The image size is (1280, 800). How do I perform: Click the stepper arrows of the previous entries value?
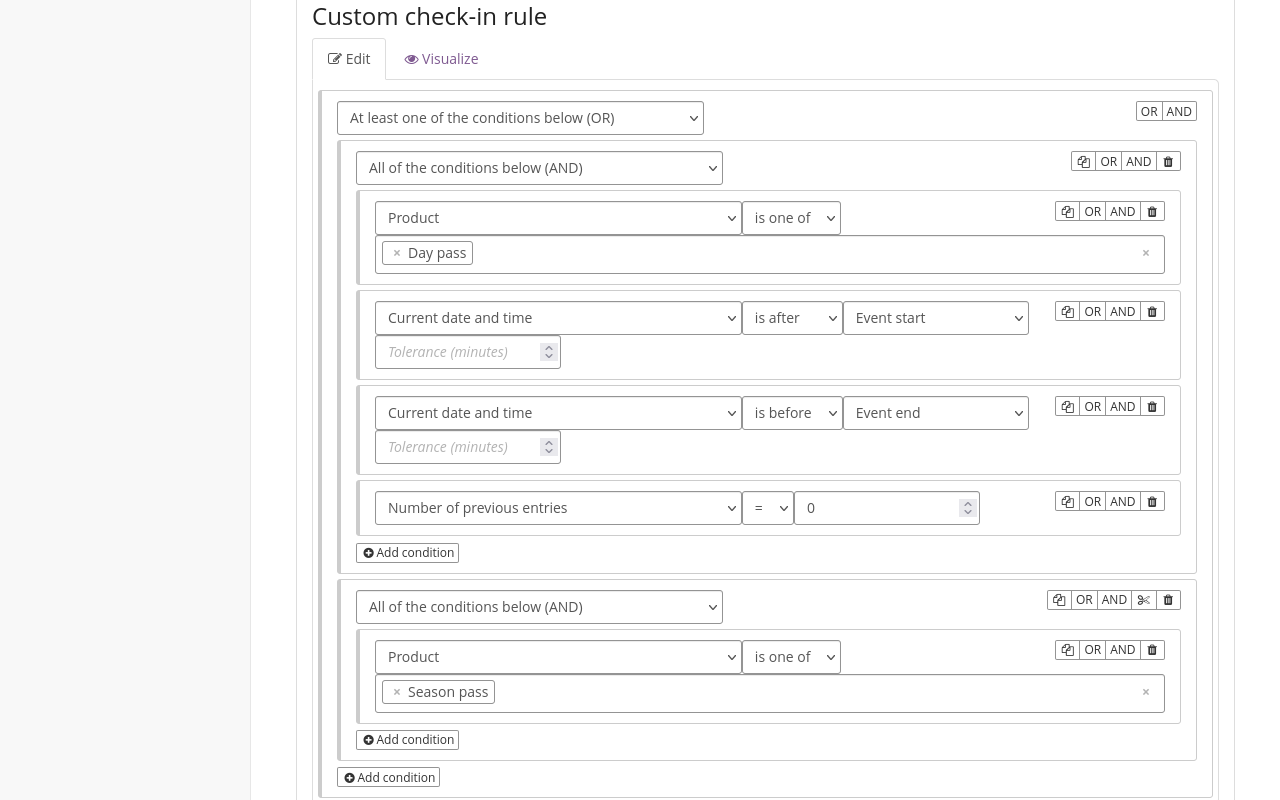pyautogui.click(x=967, y=508)
